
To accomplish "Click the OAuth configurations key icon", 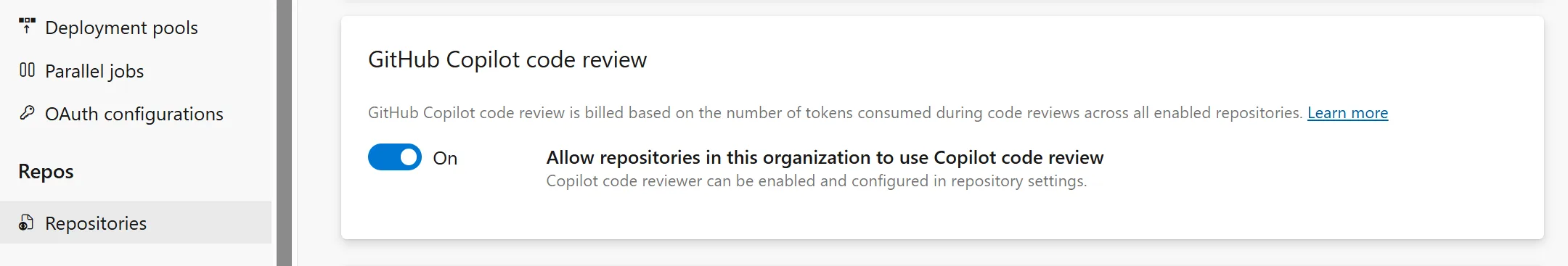I will point(27,113).
